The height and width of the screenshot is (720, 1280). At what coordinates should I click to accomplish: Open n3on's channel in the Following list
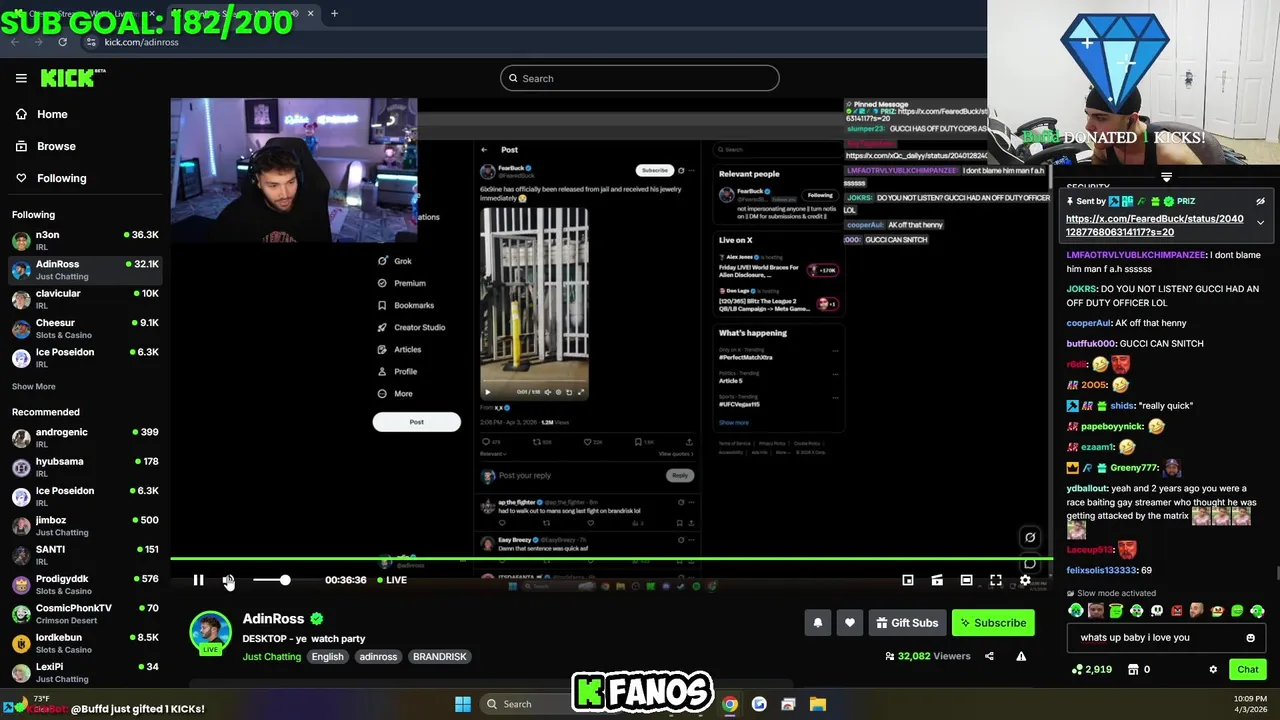click(x=85, y=241)
